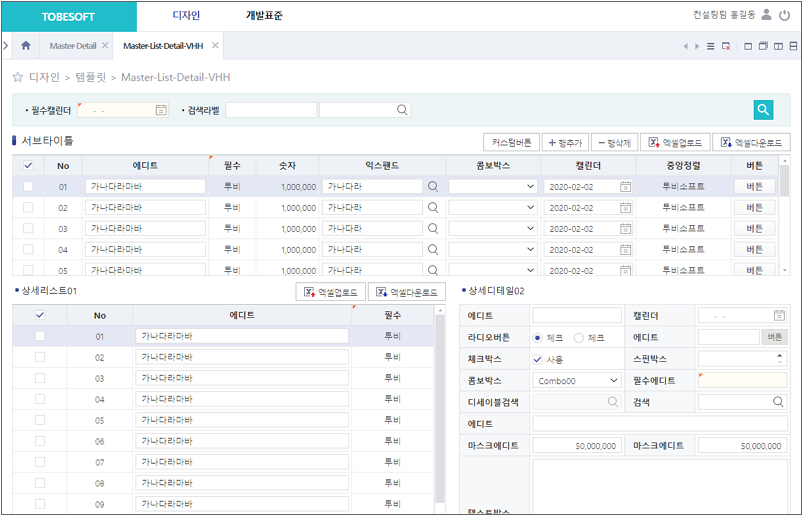Click the 행추가 button

(565, 143)
